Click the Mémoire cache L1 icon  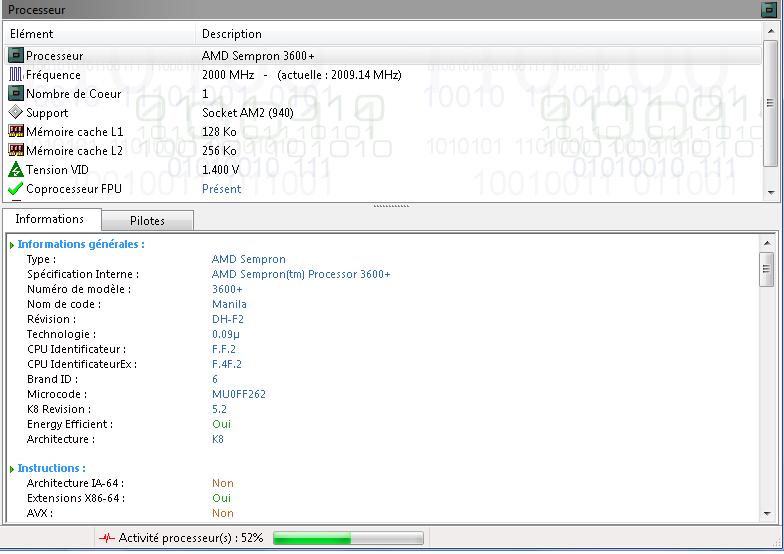(x=16, y=131)
